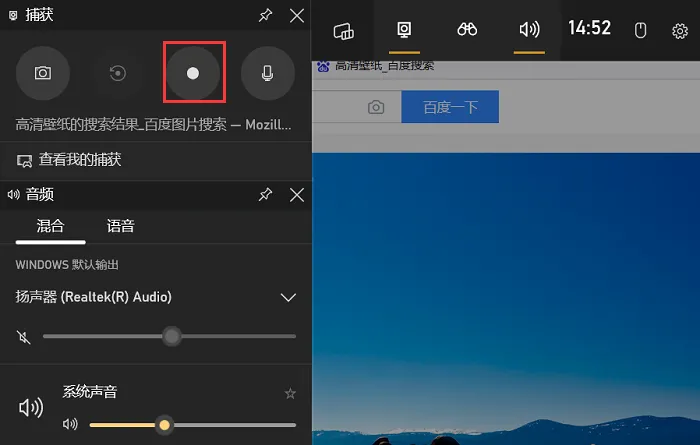
Task: Adjust the Windows default output volume slider
Action: click(170, 337)
